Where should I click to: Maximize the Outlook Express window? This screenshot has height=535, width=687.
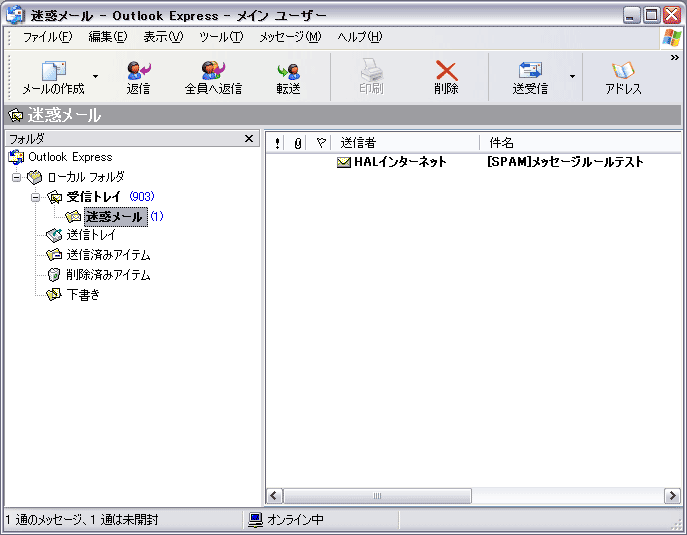pos(652,15)
